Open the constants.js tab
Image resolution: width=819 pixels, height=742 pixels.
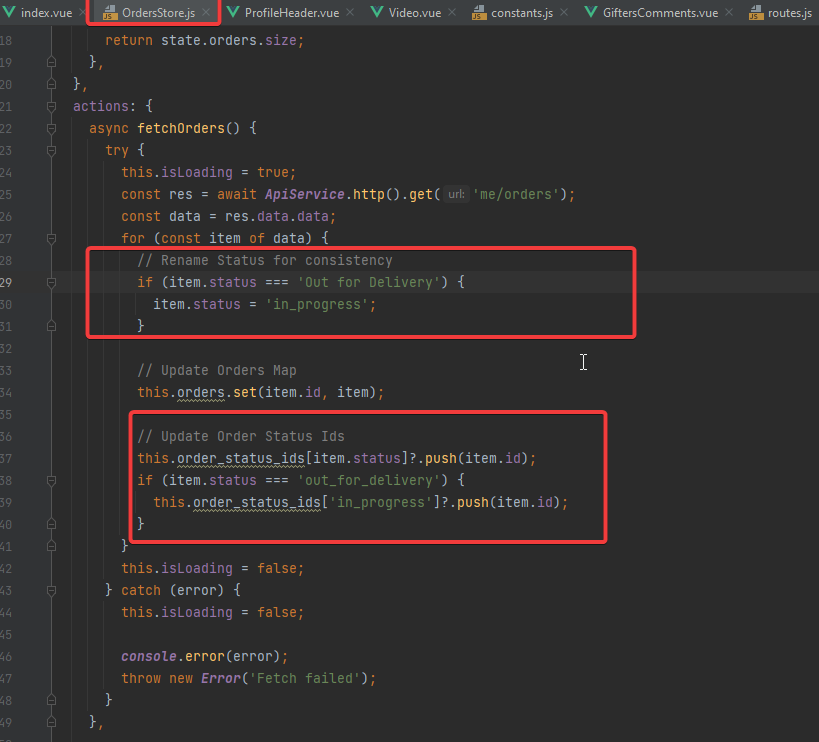click(x=522, y=13)
